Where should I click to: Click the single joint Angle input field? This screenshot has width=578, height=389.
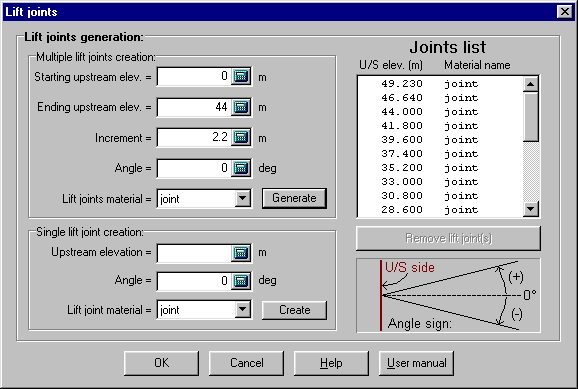pyautogui.click(x=194, y=281)
